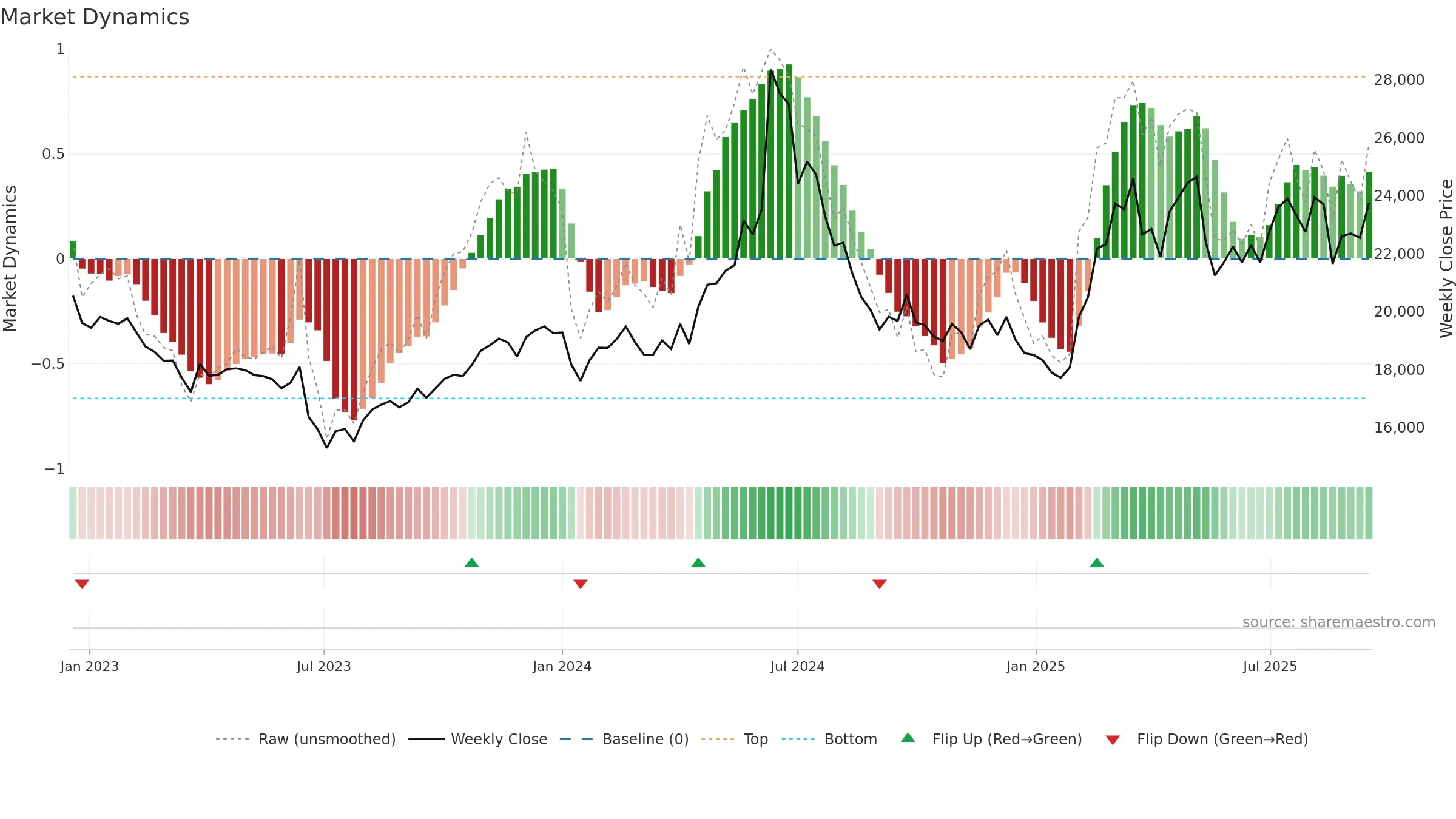Click the Jan 2024 axis label
This screenshot has width=1456, height=819.
562,666
